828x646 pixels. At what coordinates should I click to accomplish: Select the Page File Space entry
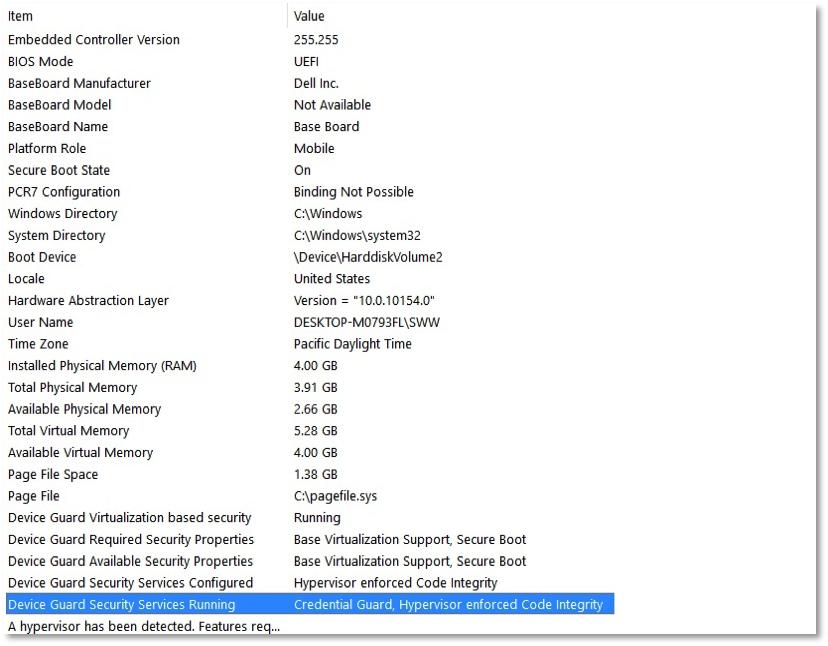pyautogui.click(x=53, y=474)
